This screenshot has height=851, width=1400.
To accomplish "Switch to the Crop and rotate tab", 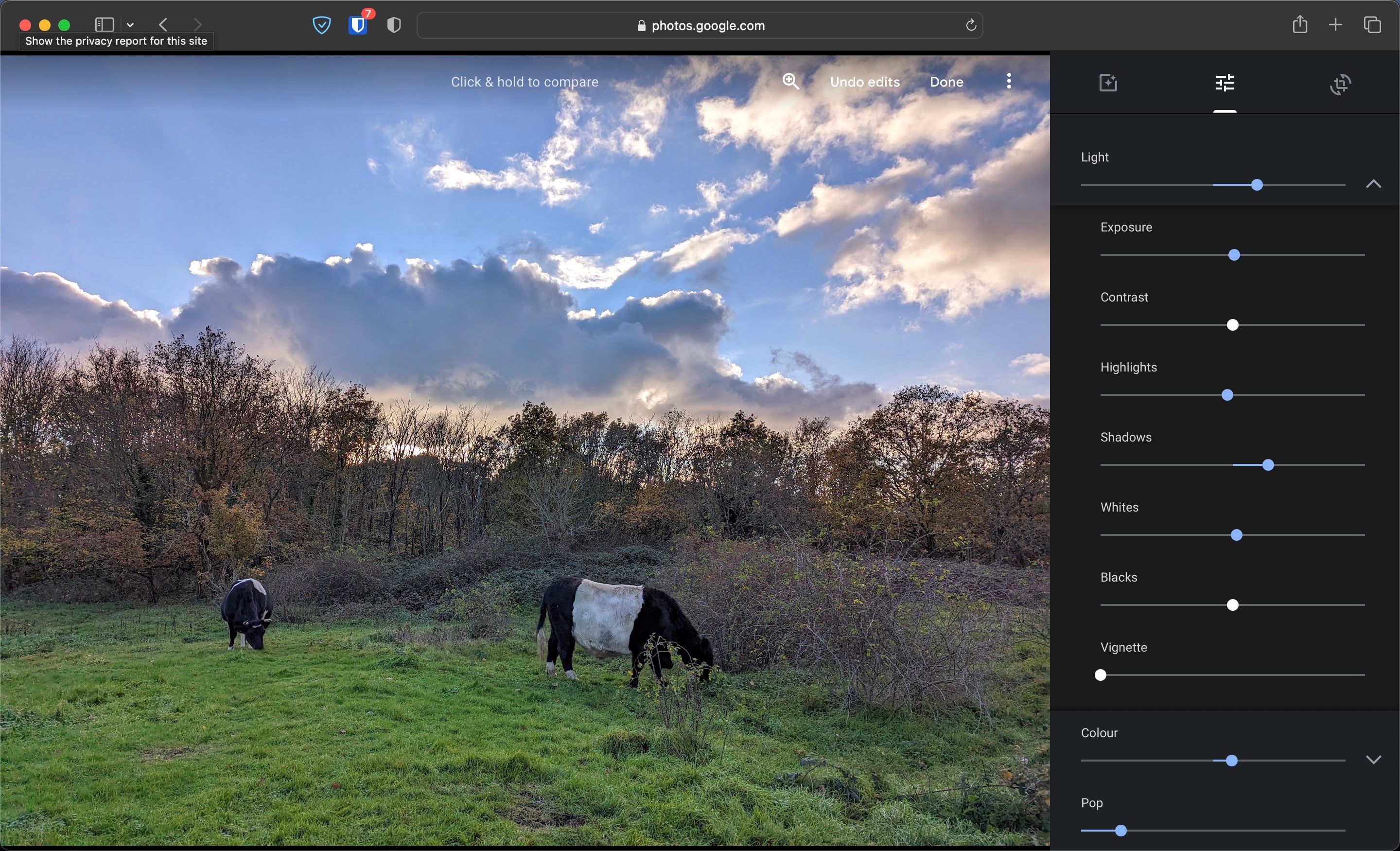I will click(x=1340, y=84).
